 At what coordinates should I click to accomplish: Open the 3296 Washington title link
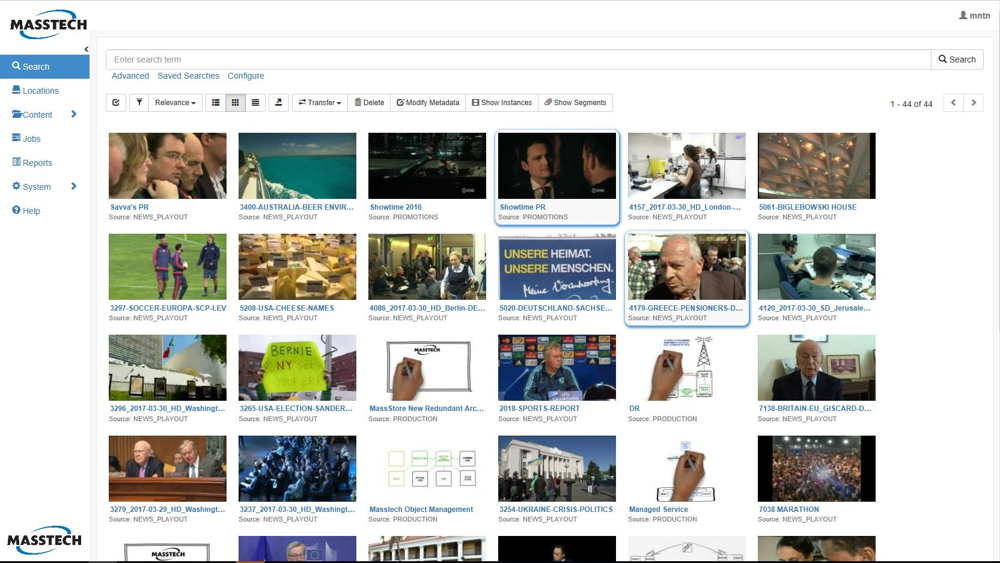(167, 409)
